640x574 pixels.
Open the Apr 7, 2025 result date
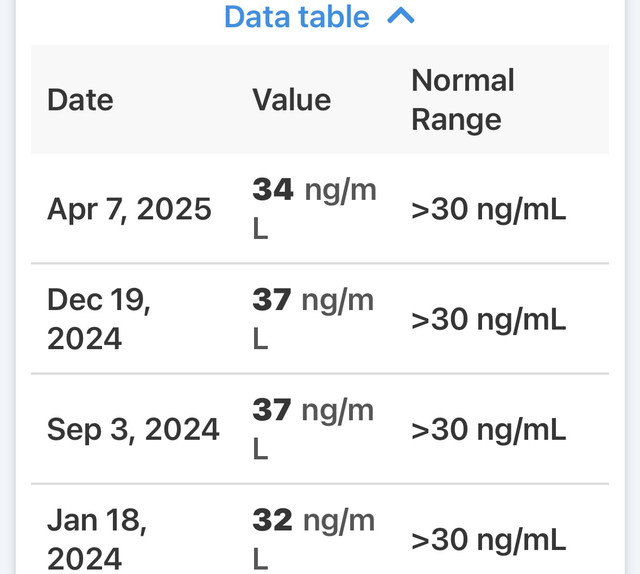click(129, 209)
